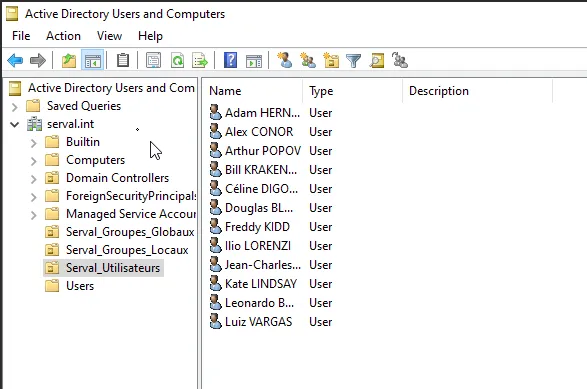587x389 pixels.
Task: Toggle Show/Hide Console Tree icon
Action: coord(92,60)
